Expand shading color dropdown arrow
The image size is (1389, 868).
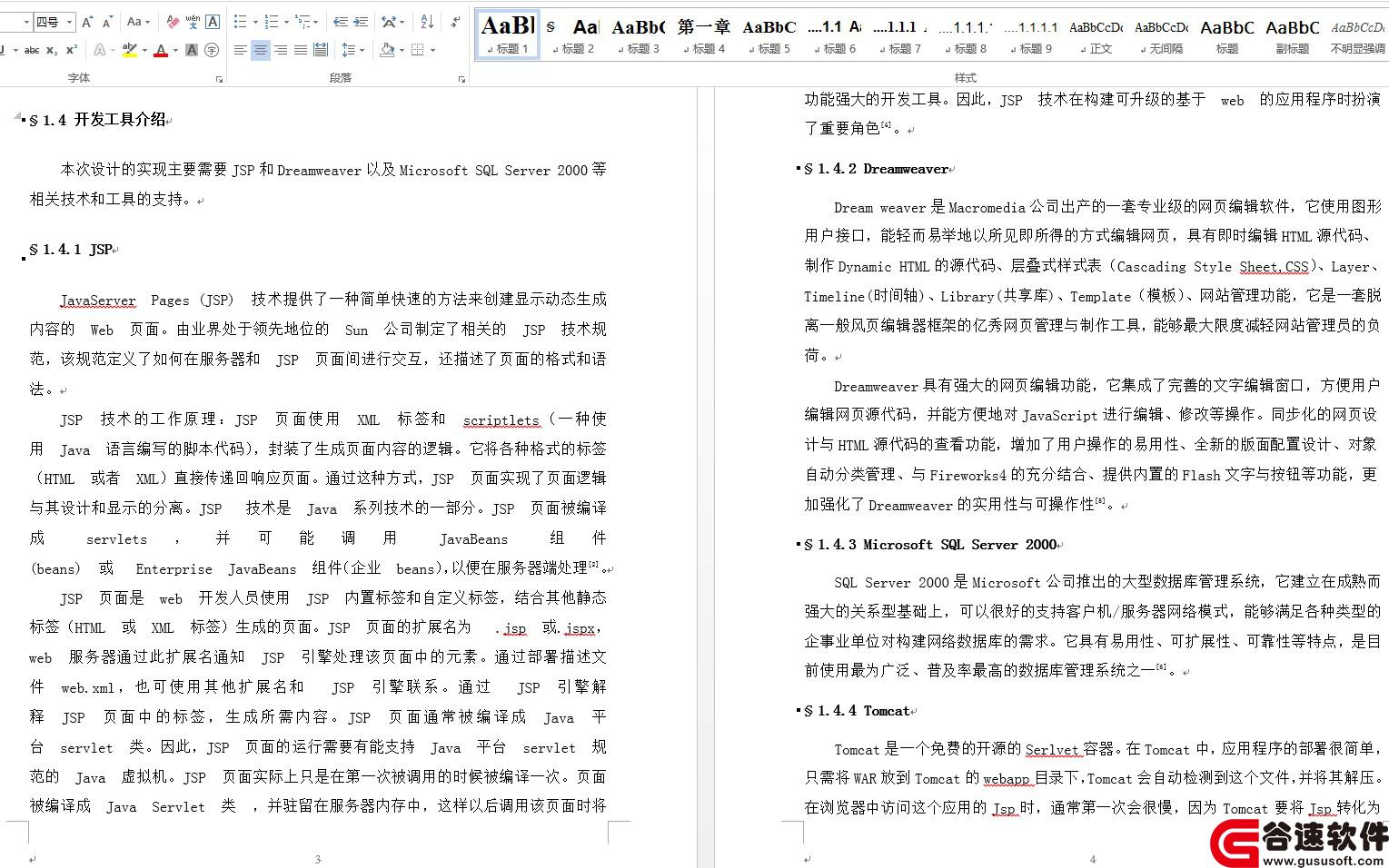click(x=402, y=50)
